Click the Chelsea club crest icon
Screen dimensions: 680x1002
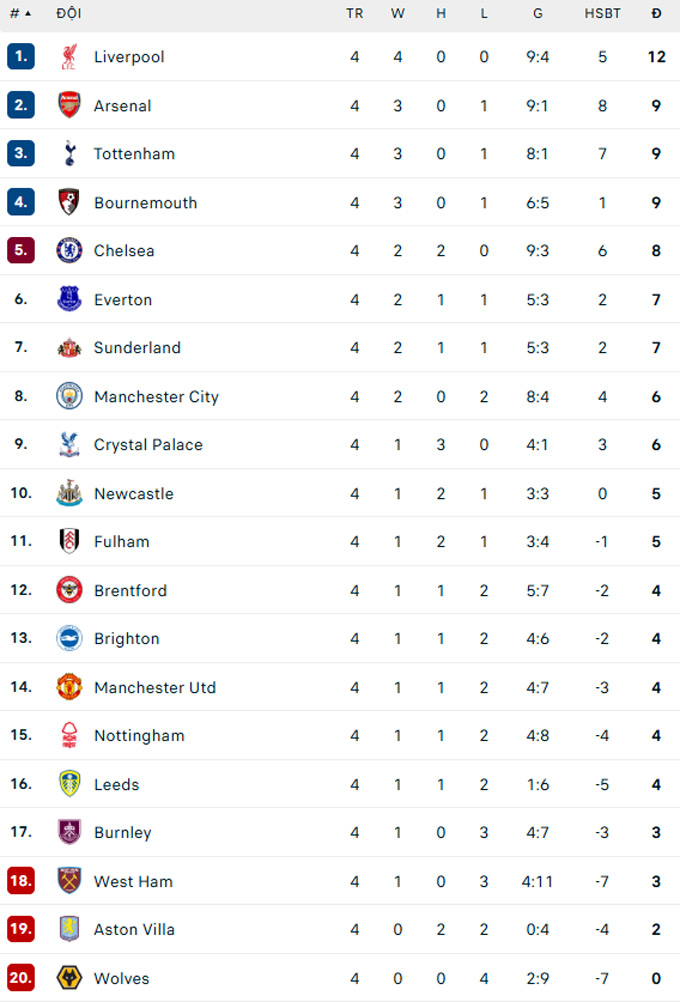pyautogui.click(x=69, y=251)
